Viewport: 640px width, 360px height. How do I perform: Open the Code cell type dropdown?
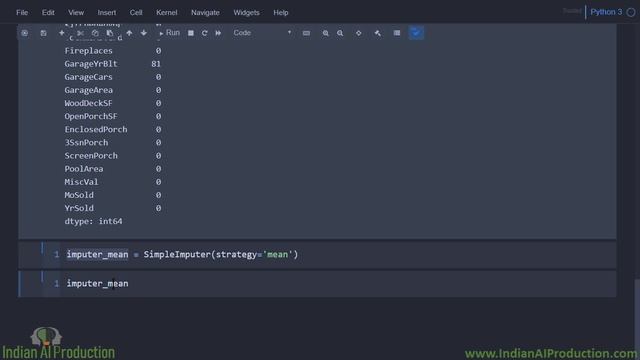click(x=262, y=33)
